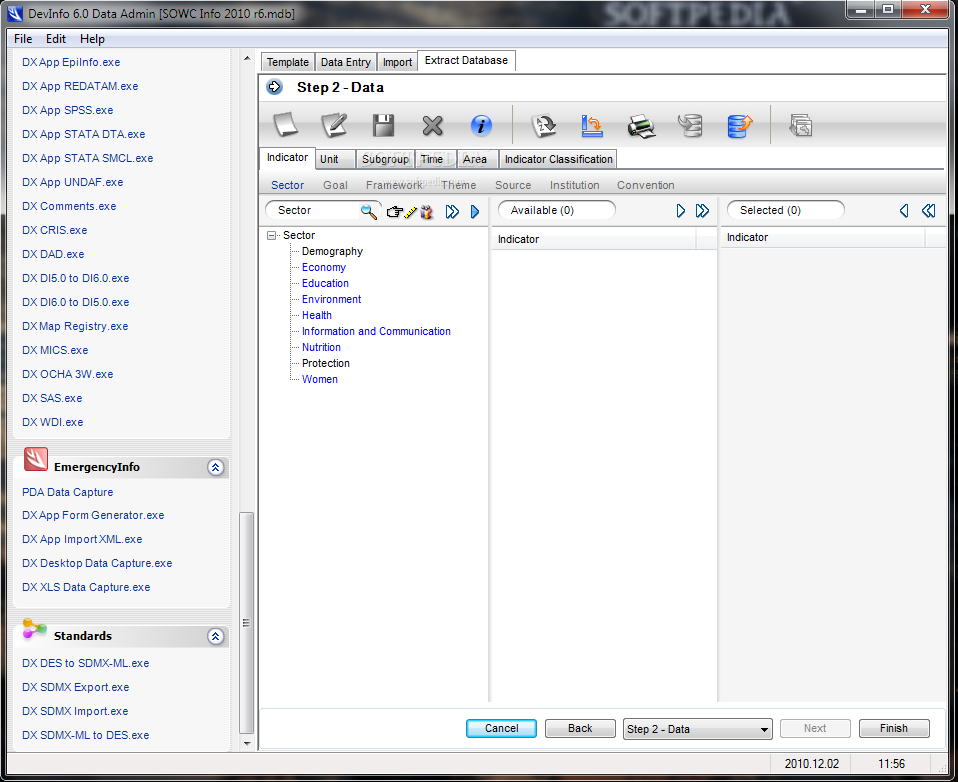
Task: Select the Goal classification link
Action: click(335, 185)
